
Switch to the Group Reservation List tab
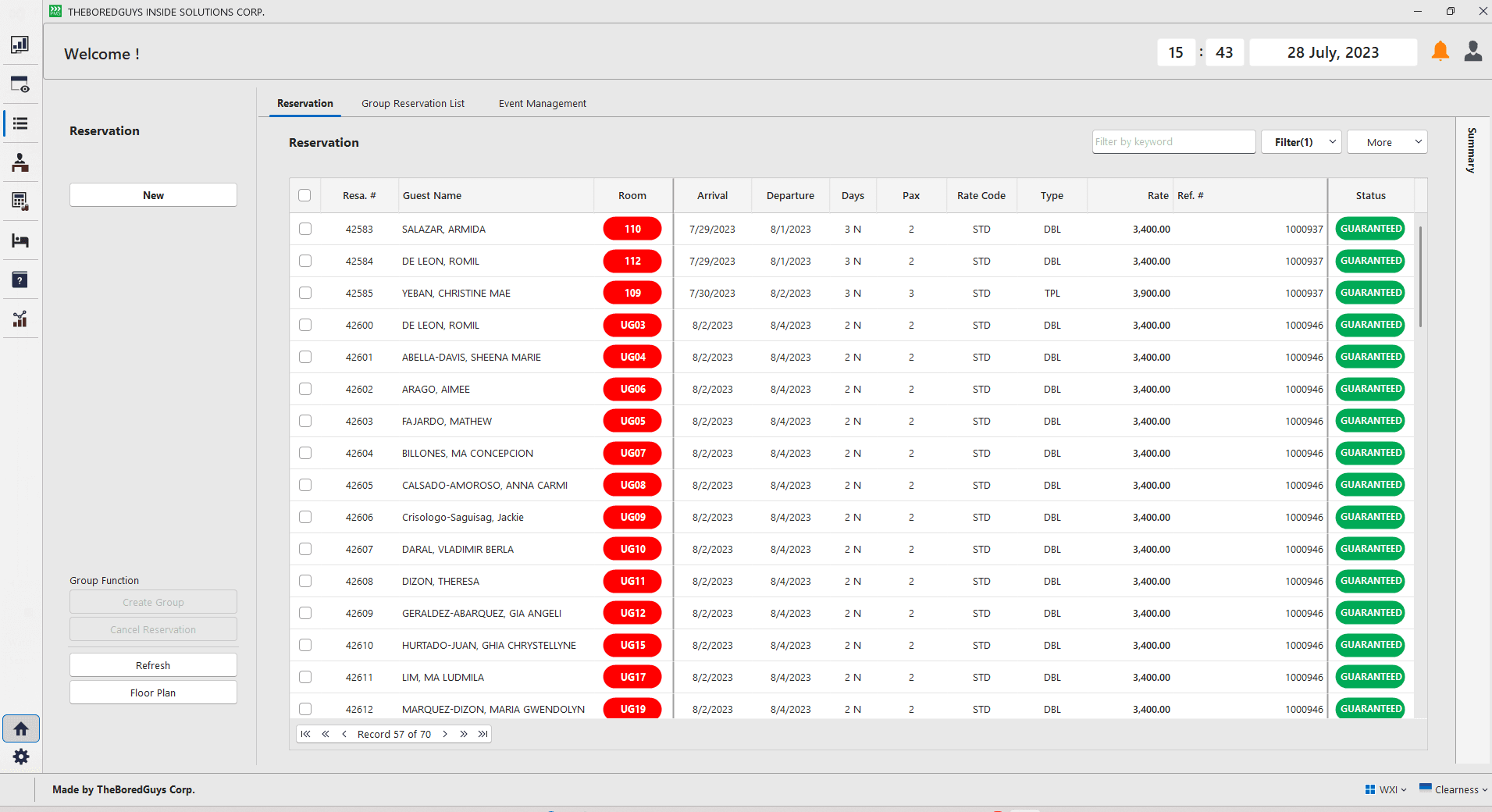click(412, 103)
